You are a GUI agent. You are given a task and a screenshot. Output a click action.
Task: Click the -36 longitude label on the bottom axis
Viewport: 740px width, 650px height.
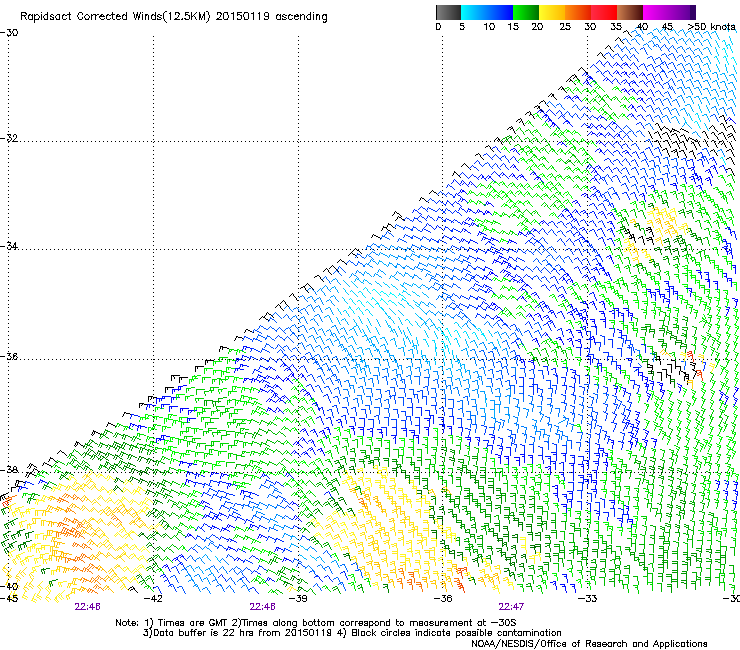coord(443,599)
